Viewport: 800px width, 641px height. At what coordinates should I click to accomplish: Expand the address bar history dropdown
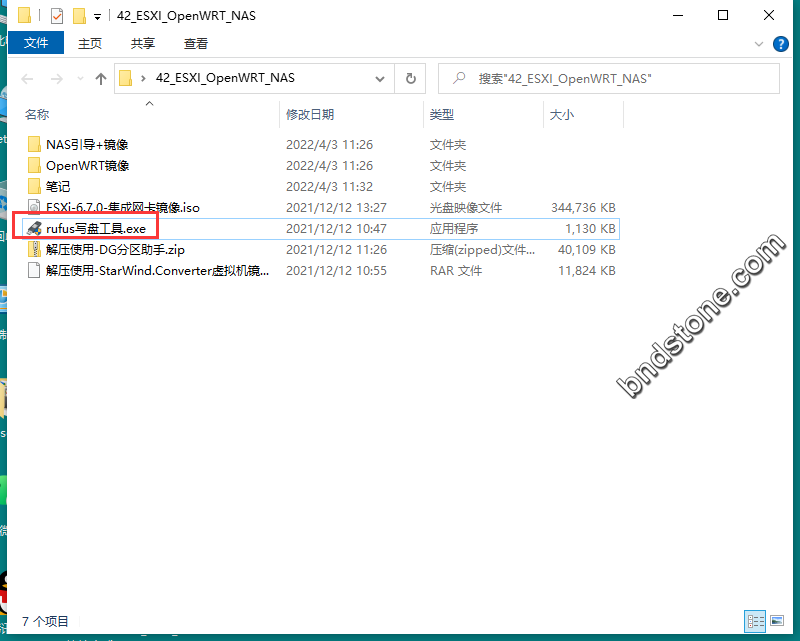tap(380, 79)
